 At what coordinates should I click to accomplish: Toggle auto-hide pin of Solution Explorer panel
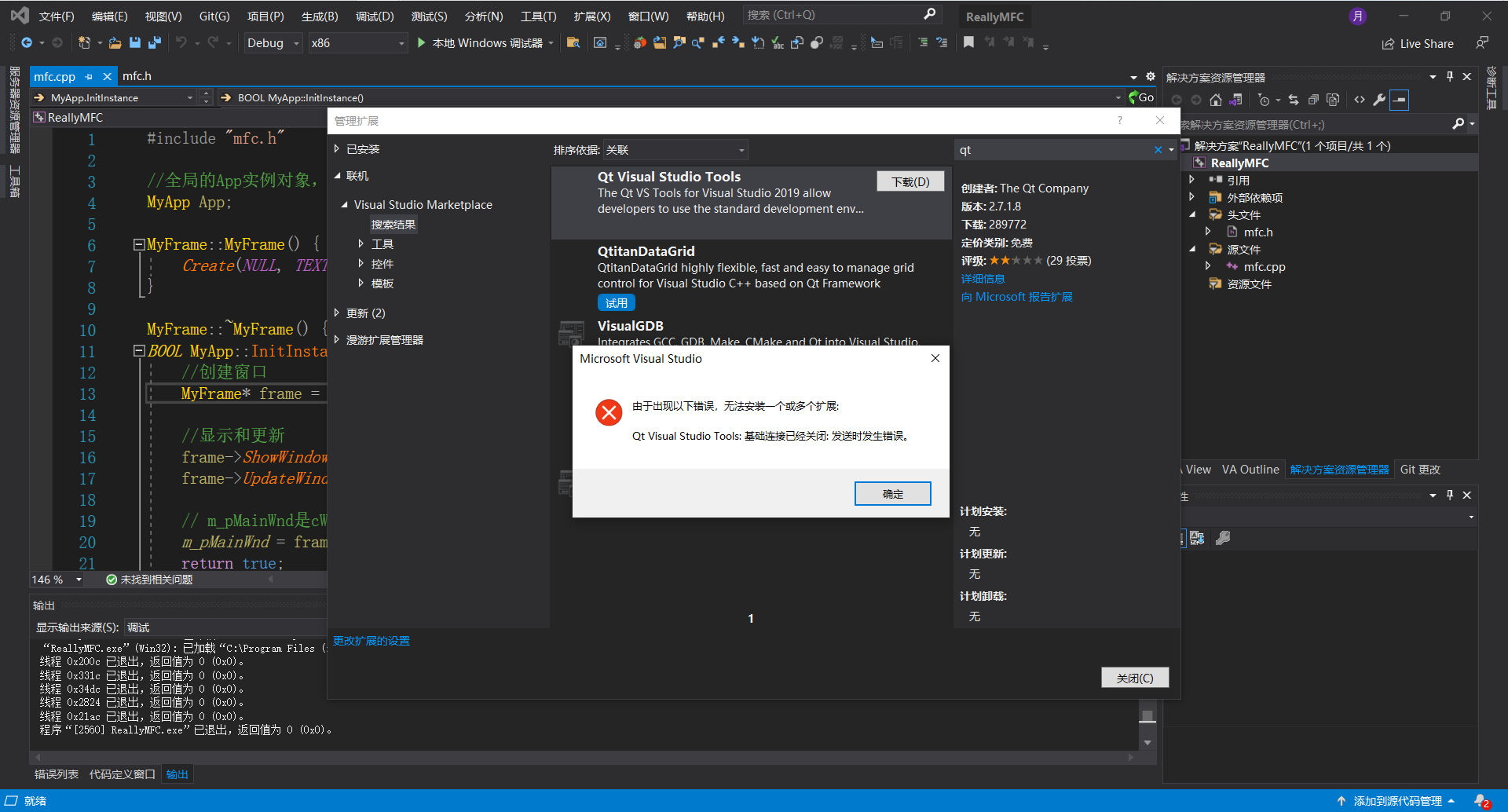[1450, 76]
